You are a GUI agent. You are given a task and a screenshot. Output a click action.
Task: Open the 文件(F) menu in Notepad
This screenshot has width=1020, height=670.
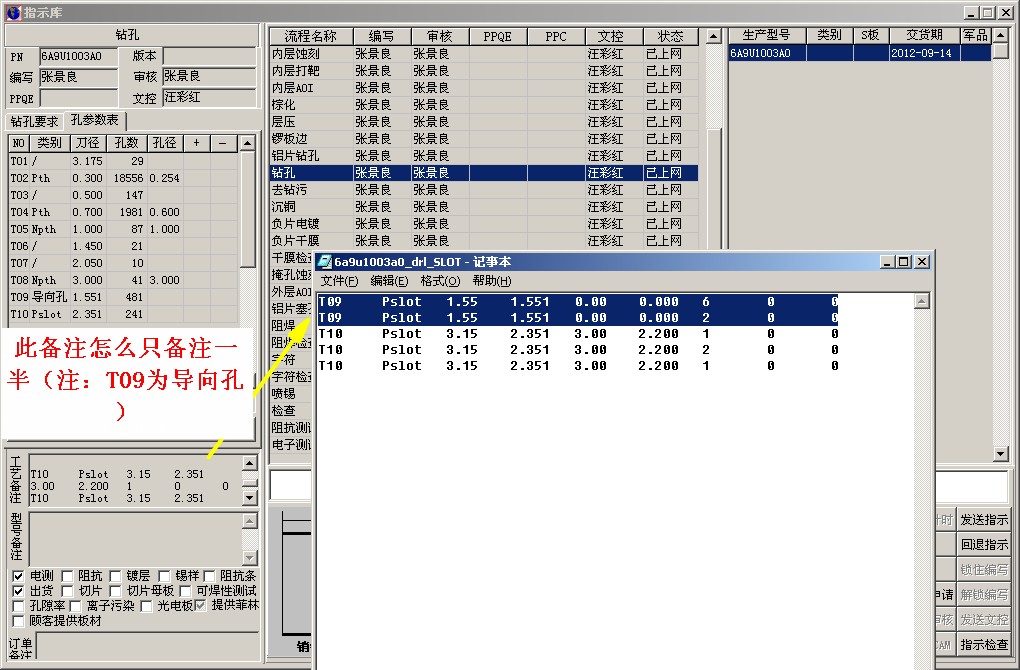[339, 280]
